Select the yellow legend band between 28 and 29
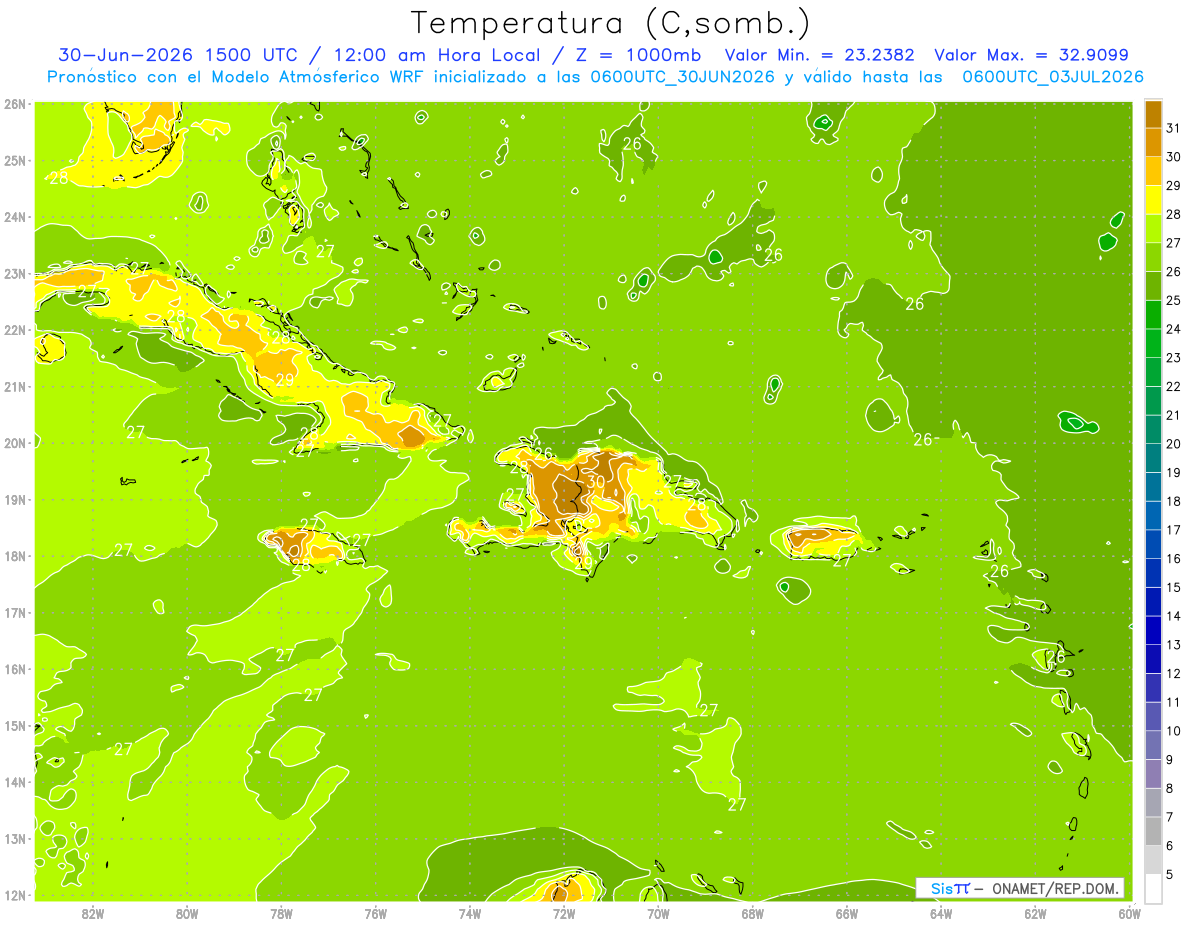Viewport: 1200px width, 927px height. click(x=1153, y=200)
